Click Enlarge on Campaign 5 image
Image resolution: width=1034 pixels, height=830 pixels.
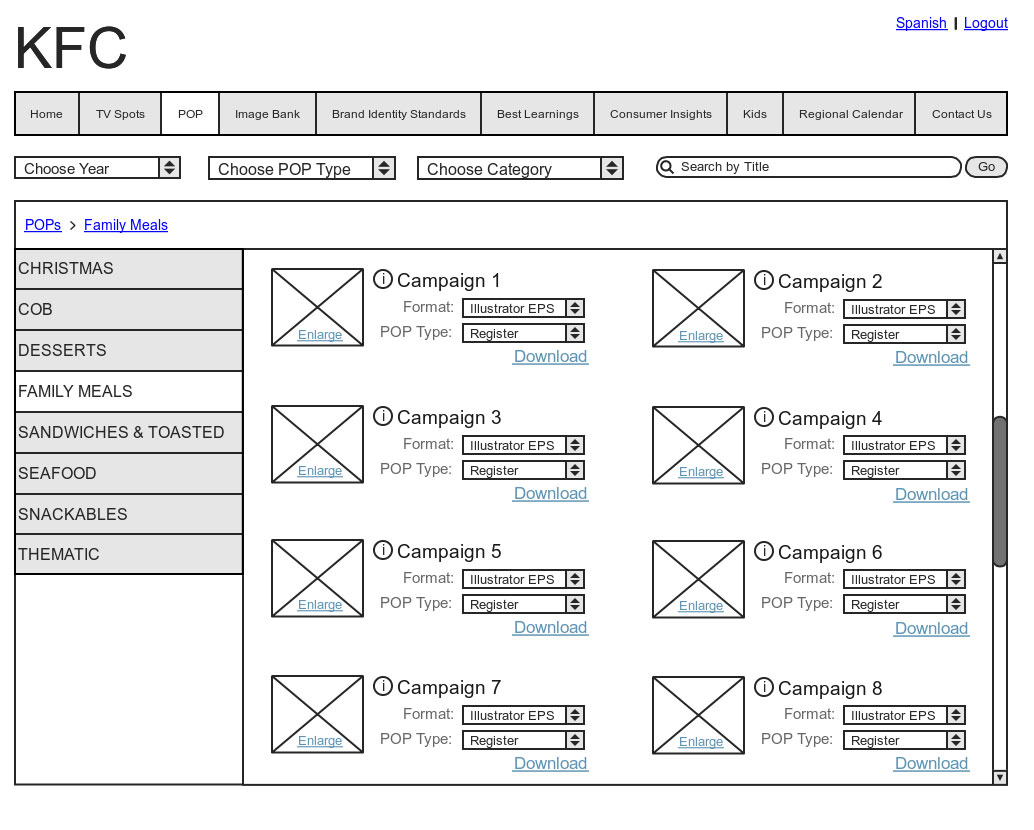pos(320,605)
